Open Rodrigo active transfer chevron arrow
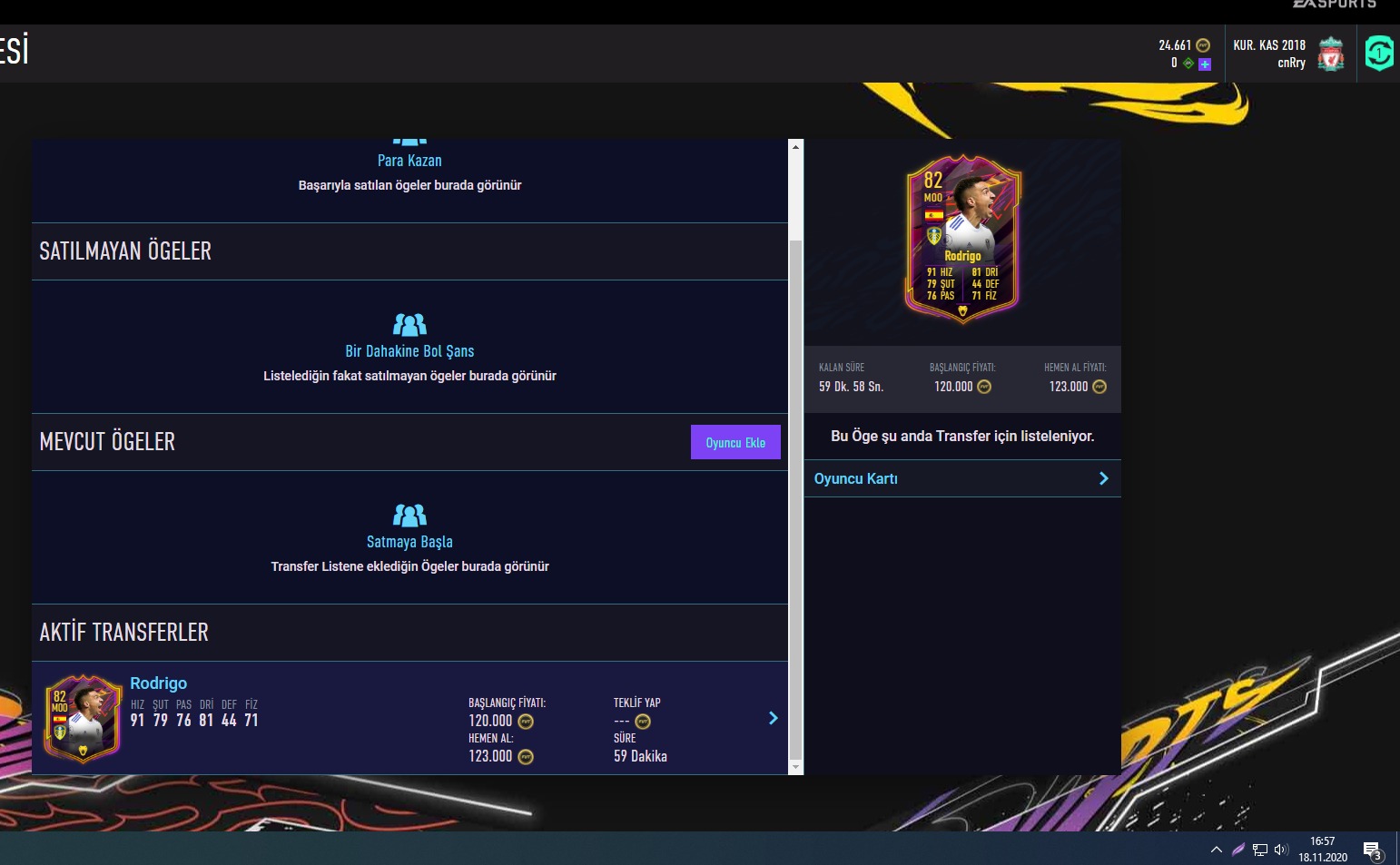 pyautogui.click(x=774, y=718)
